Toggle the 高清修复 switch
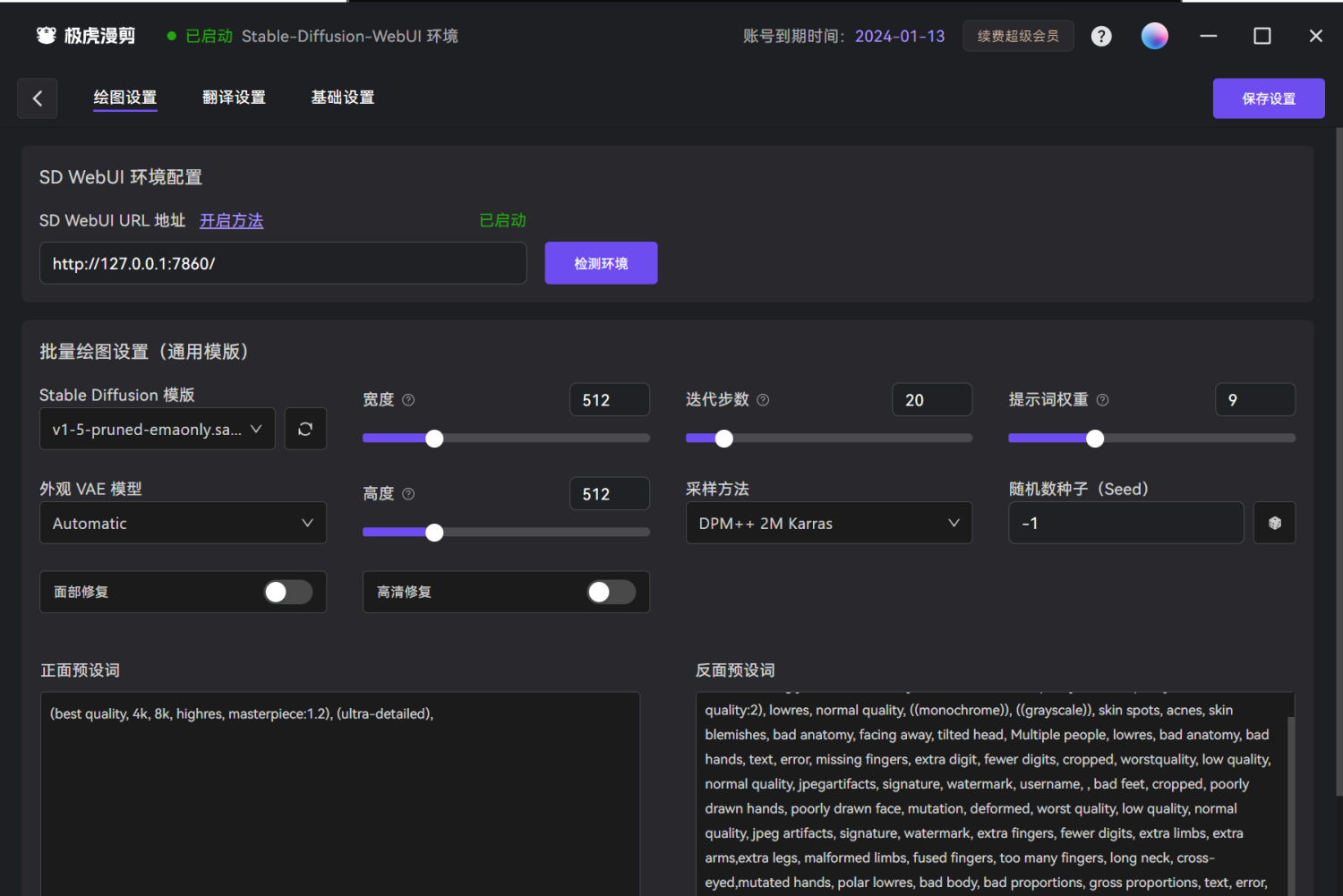 click(x=612, y=592)
